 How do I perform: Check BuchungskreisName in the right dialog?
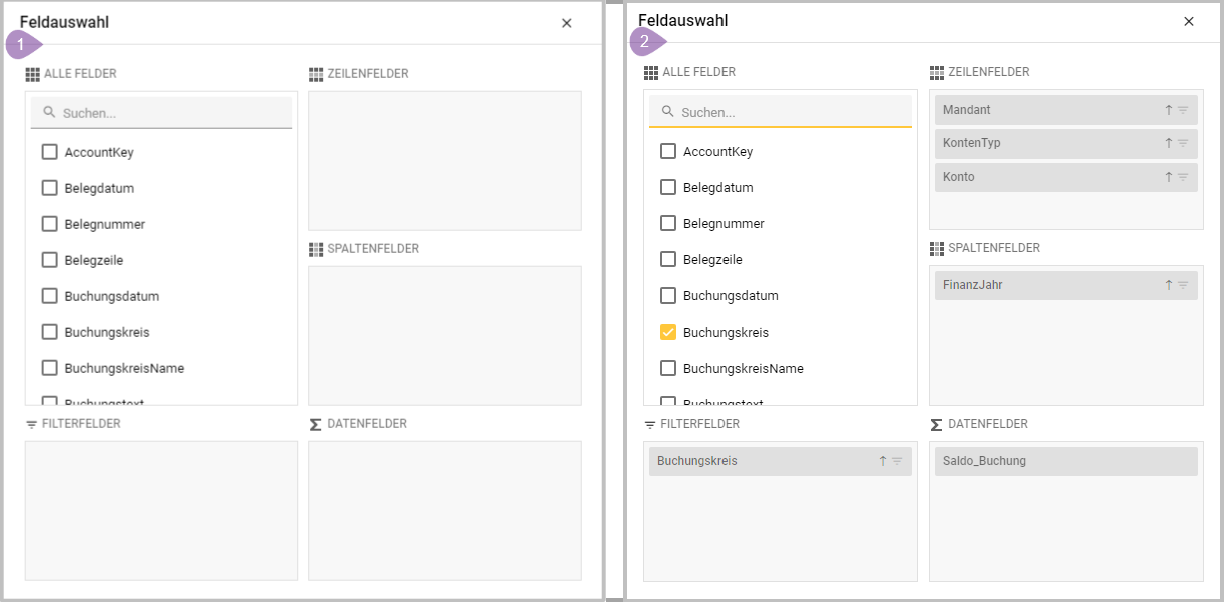tap(668, 368)
